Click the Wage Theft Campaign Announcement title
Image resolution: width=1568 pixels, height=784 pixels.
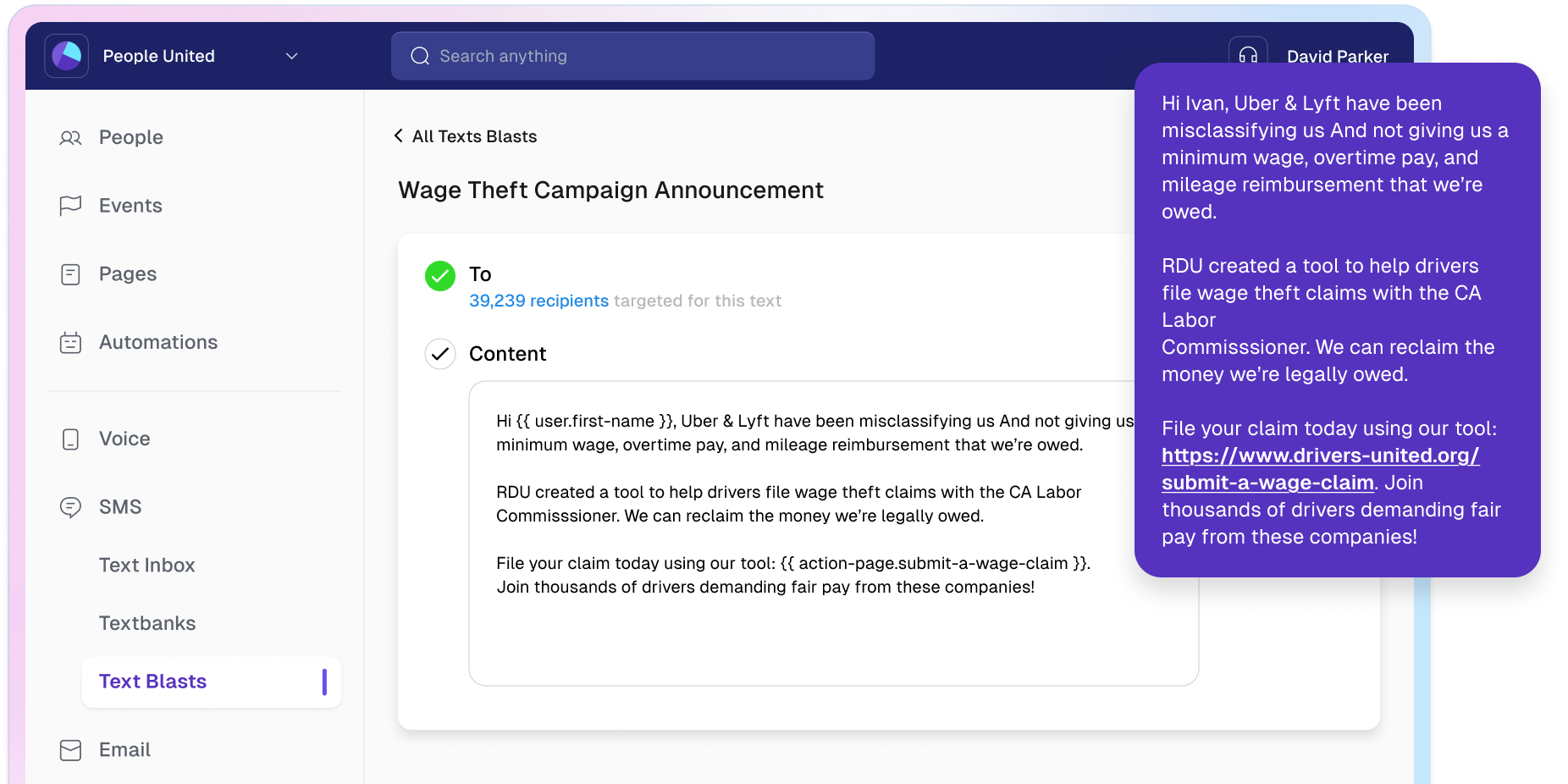coord(610,190)
